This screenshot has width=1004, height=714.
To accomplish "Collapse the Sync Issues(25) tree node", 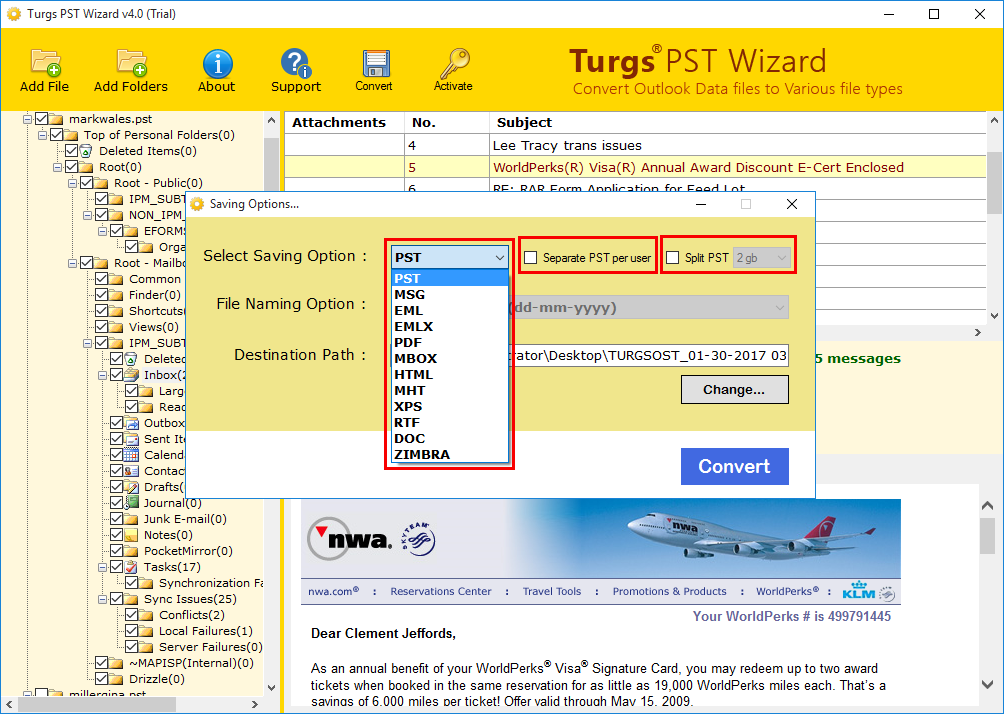I will [x=102, y=599].
